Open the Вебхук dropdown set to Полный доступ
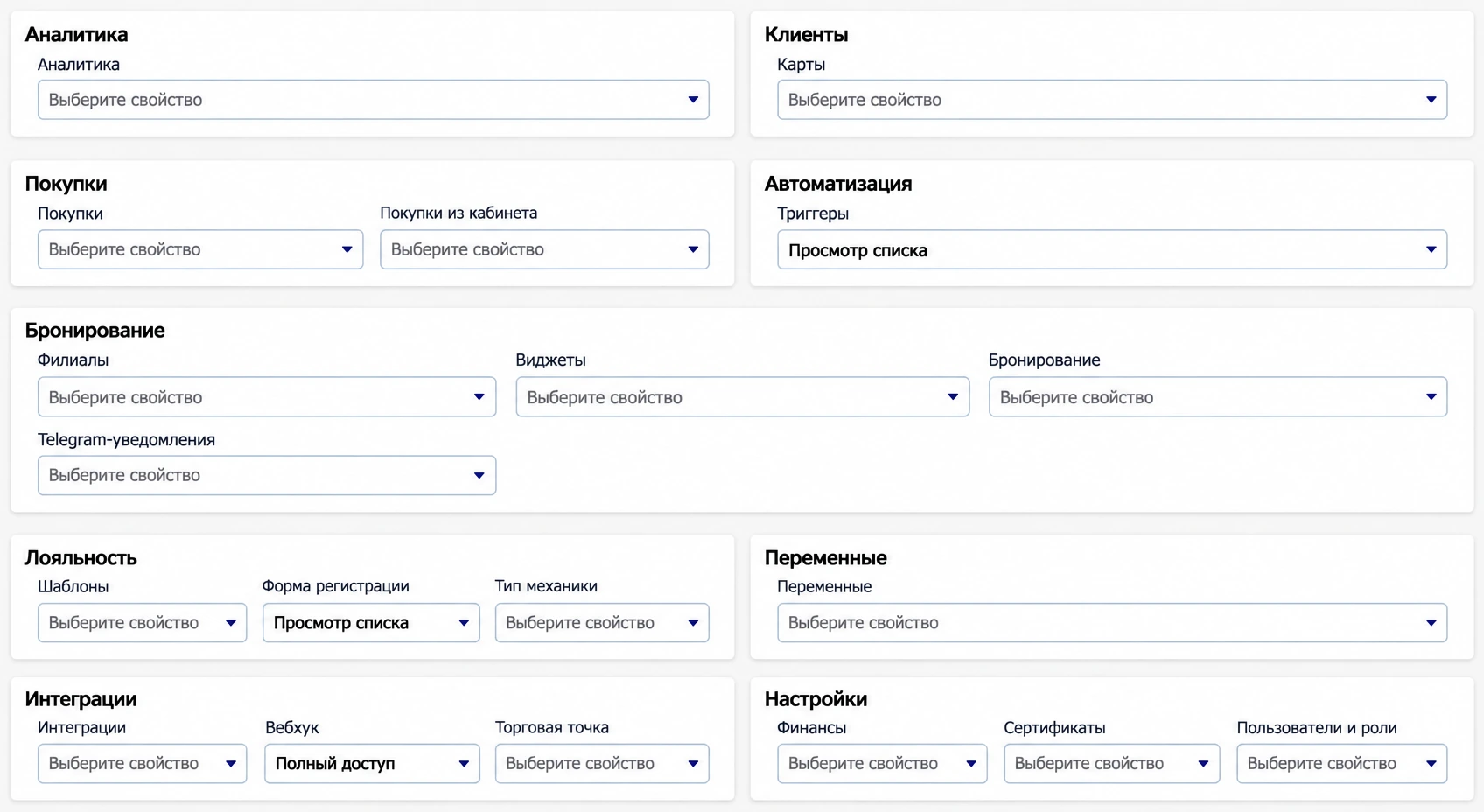Image resolution: width=1484 pixels, height=812 pixels. coord(372,764)
